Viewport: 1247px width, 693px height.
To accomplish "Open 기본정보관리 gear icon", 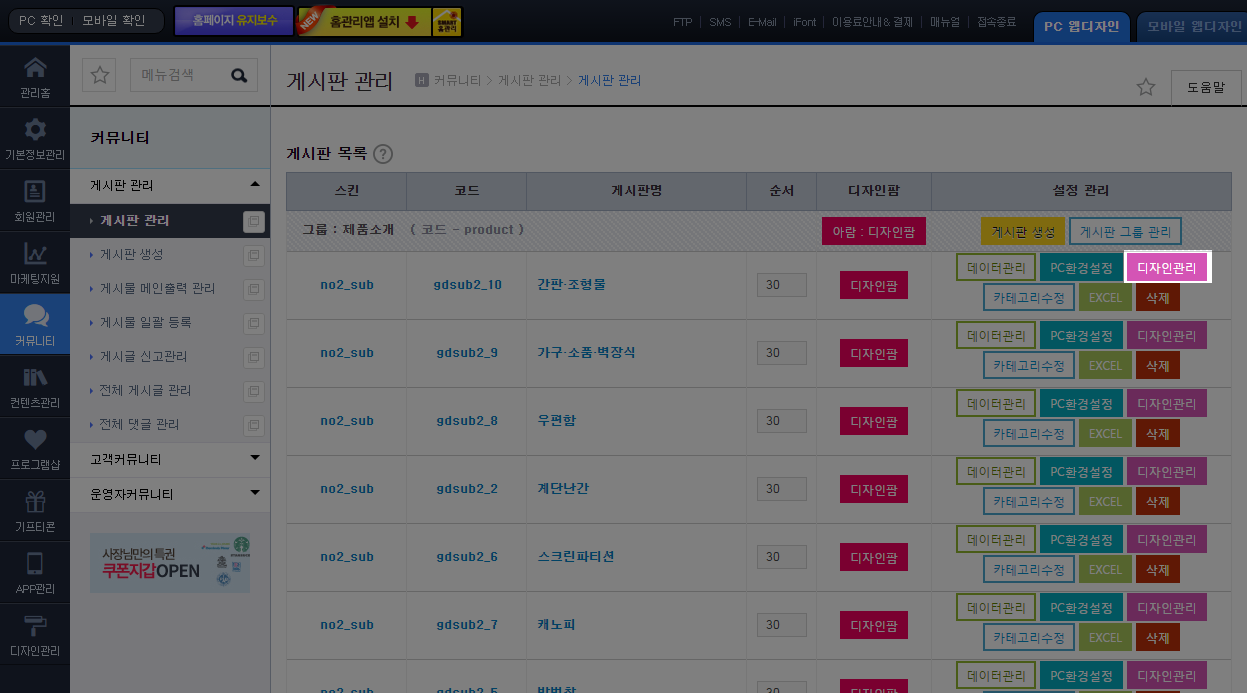I will point(35,140).
